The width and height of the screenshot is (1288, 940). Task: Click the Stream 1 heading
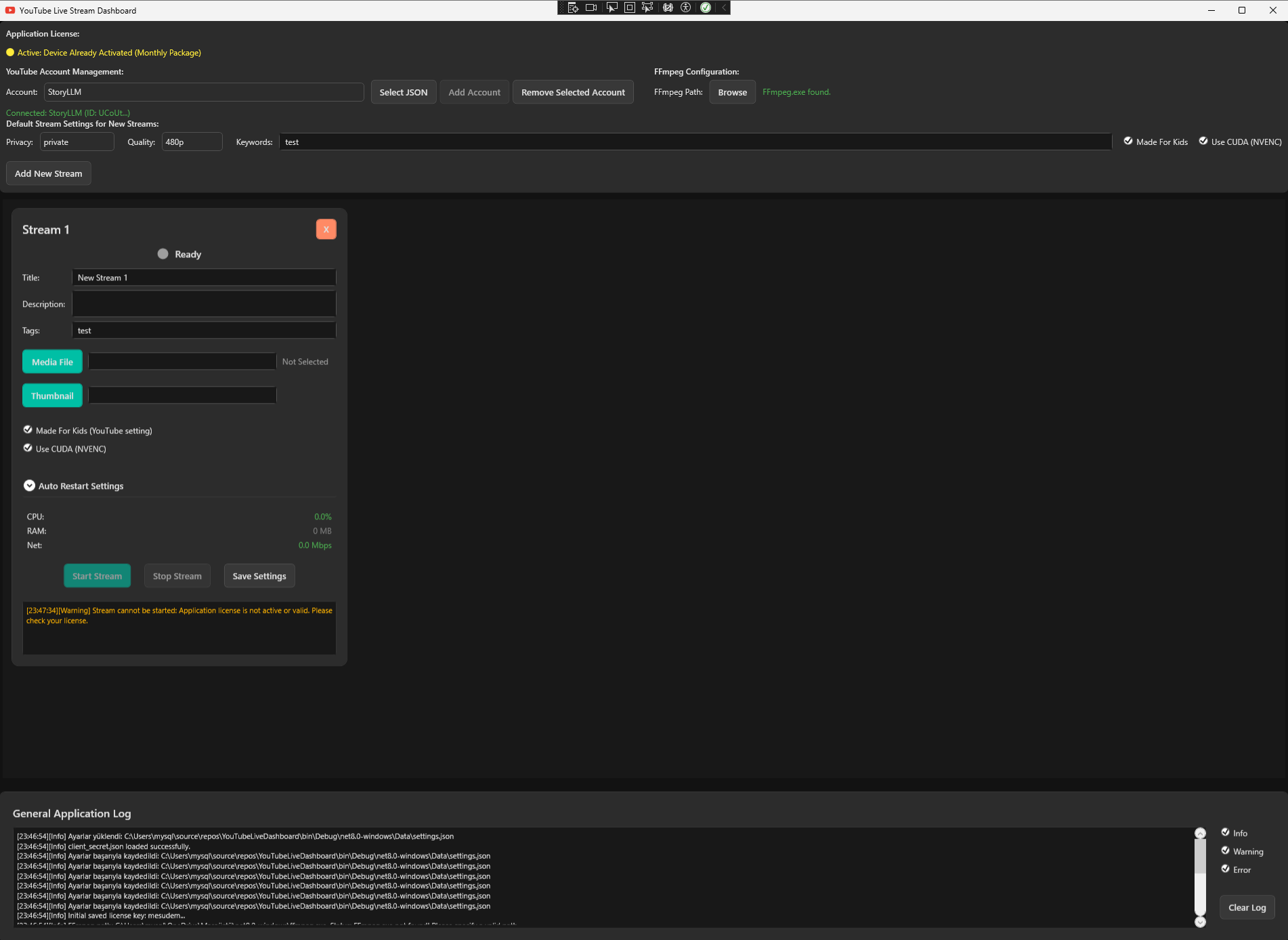pos(45,230)
